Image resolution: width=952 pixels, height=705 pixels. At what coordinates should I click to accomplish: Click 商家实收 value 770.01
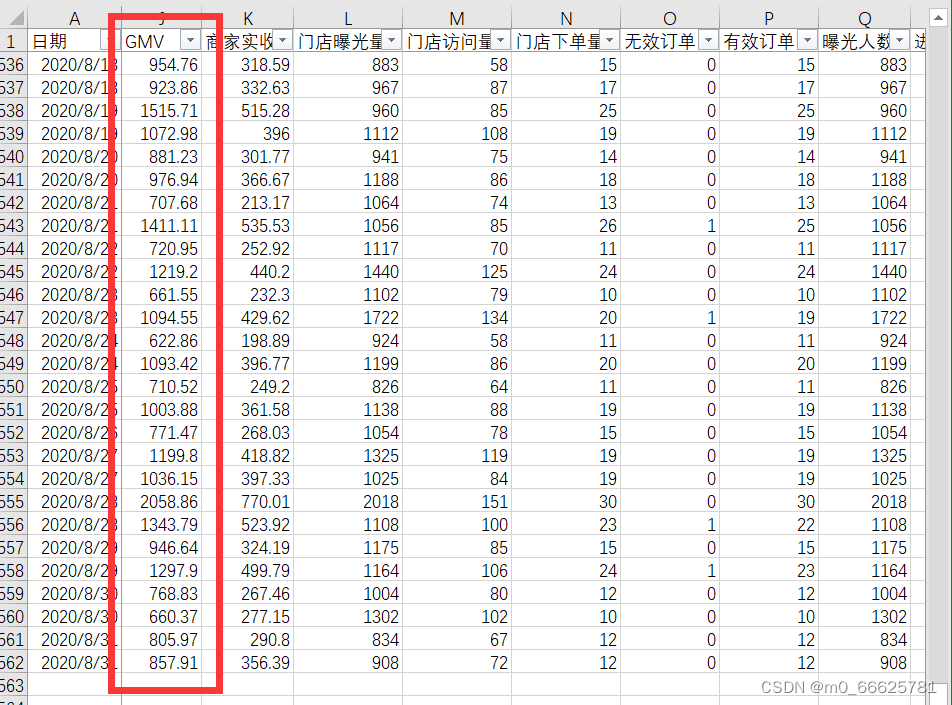[265, 502]
